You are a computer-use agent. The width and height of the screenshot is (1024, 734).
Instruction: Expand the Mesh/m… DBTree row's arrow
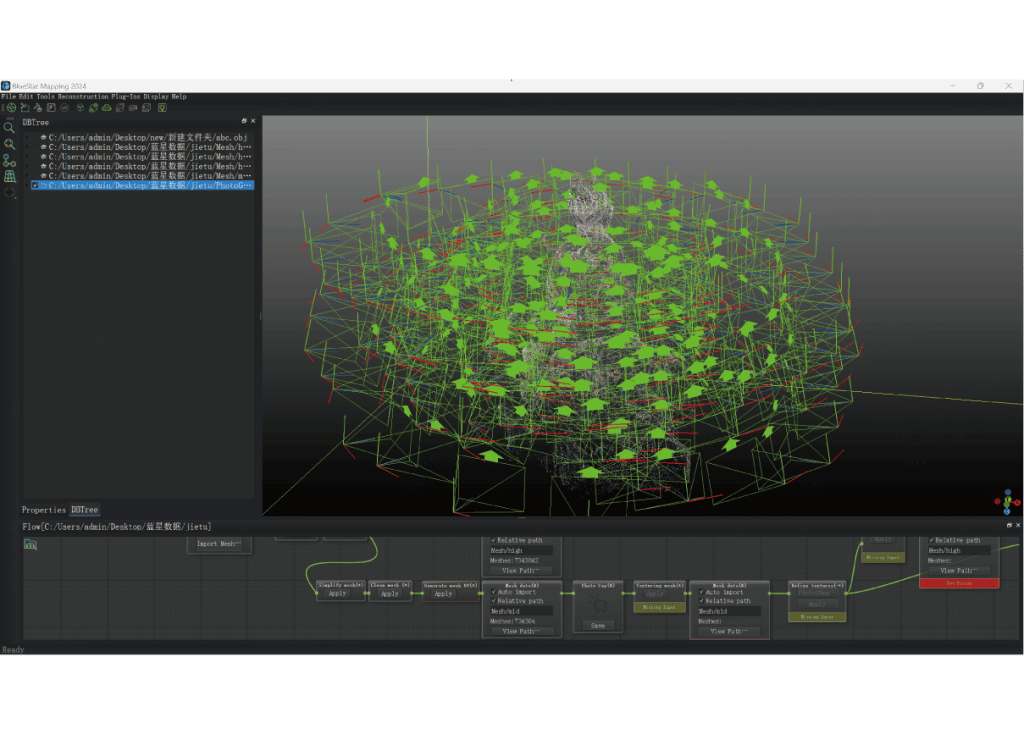coord(27,176)
